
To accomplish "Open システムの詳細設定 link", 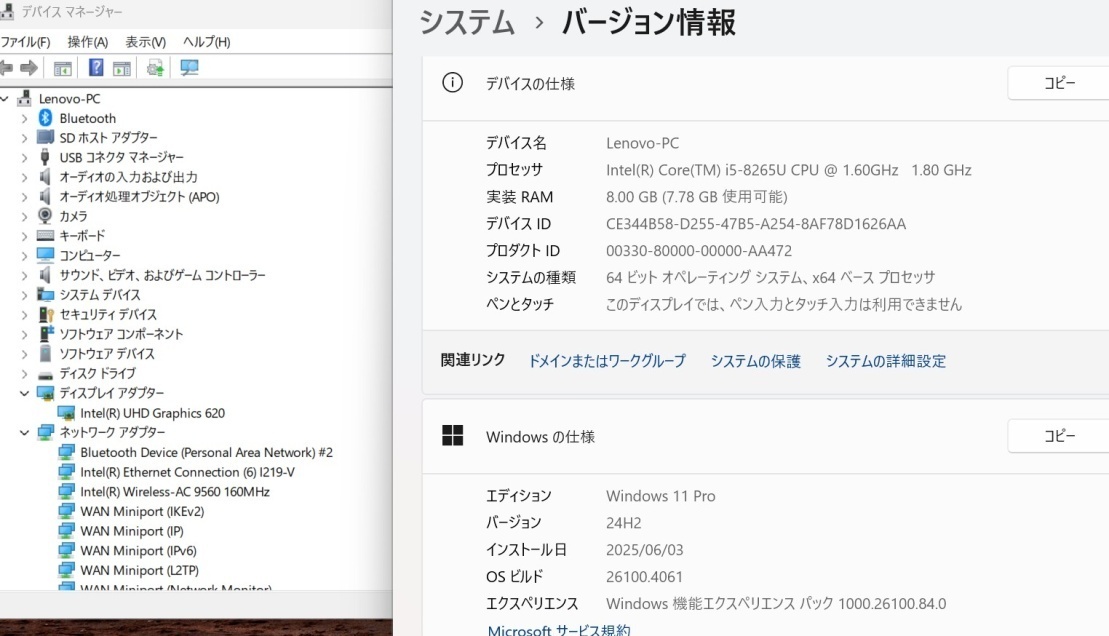I will 886,361.
